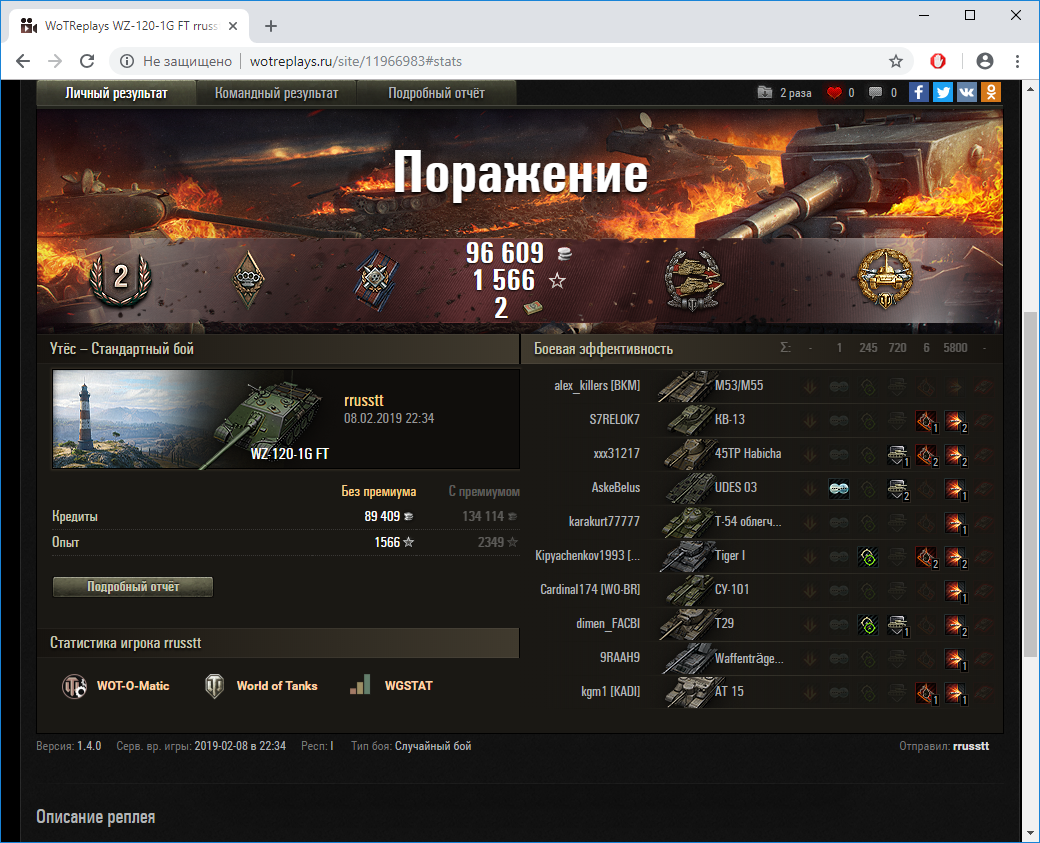
Task: Click the КВ-13 tank icon
Action: (688, 420)
